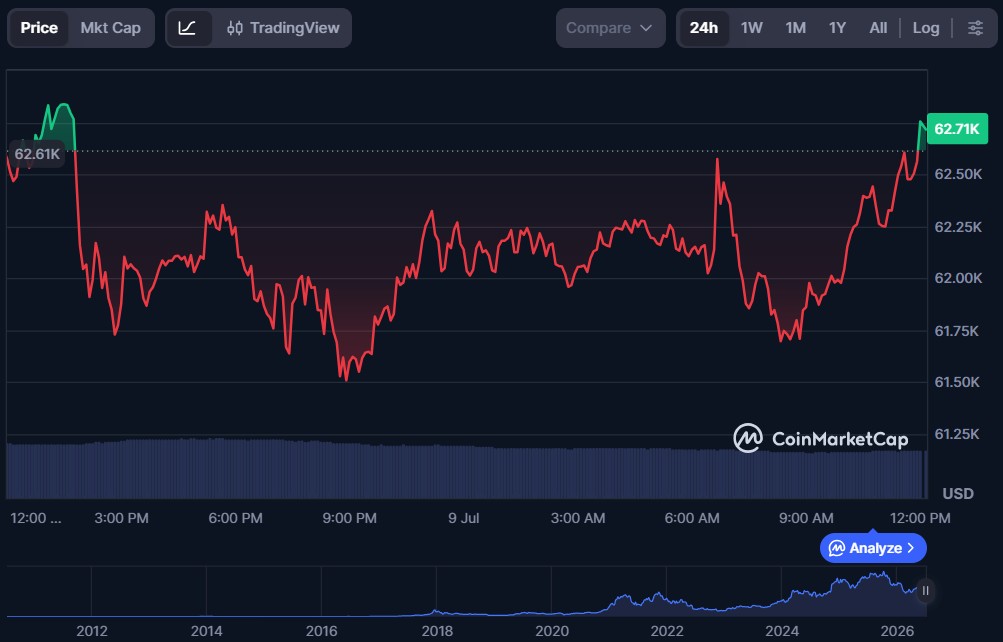Select the 1W time range
This screenshot has height=642, width=1003.
(x=752, y=28)
